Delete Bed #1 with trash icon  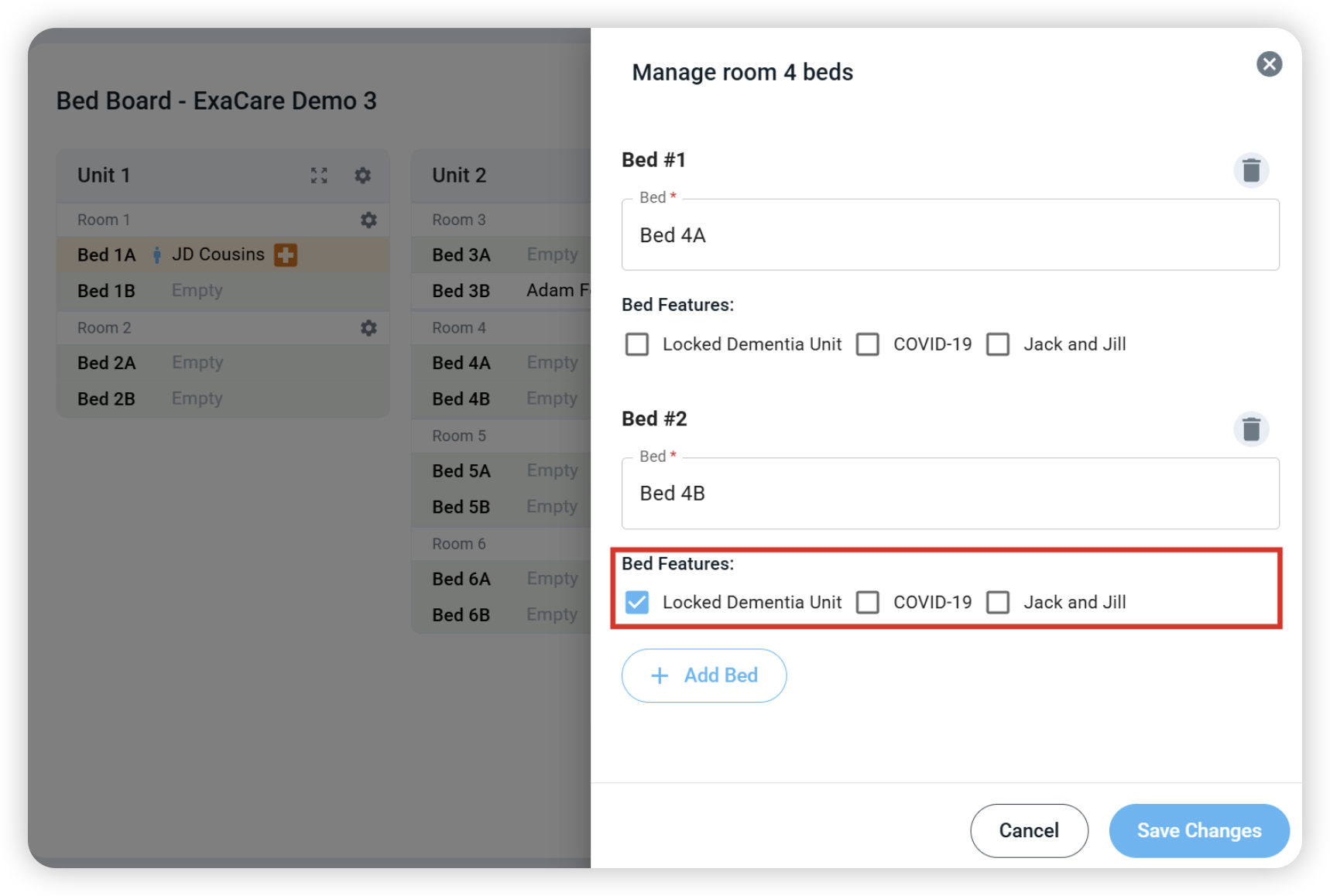pos(1251,170)
